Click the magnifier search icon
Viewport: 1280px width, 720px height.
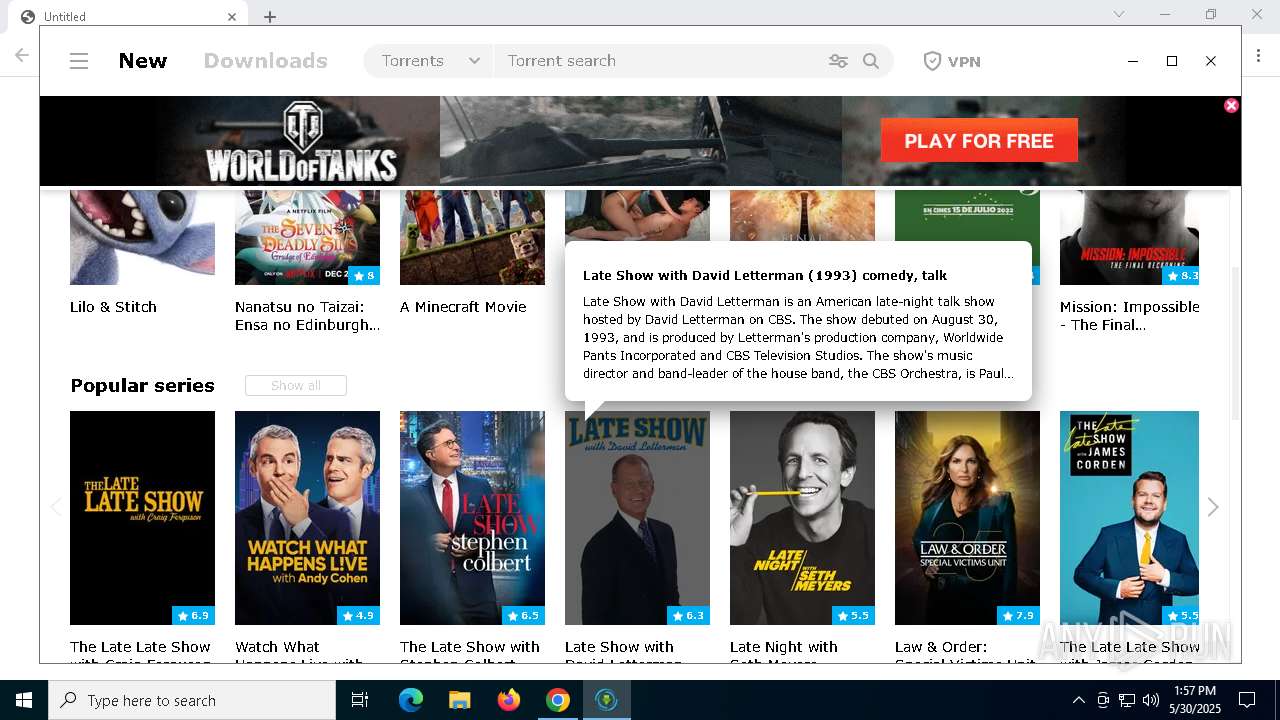click(871, 61)
